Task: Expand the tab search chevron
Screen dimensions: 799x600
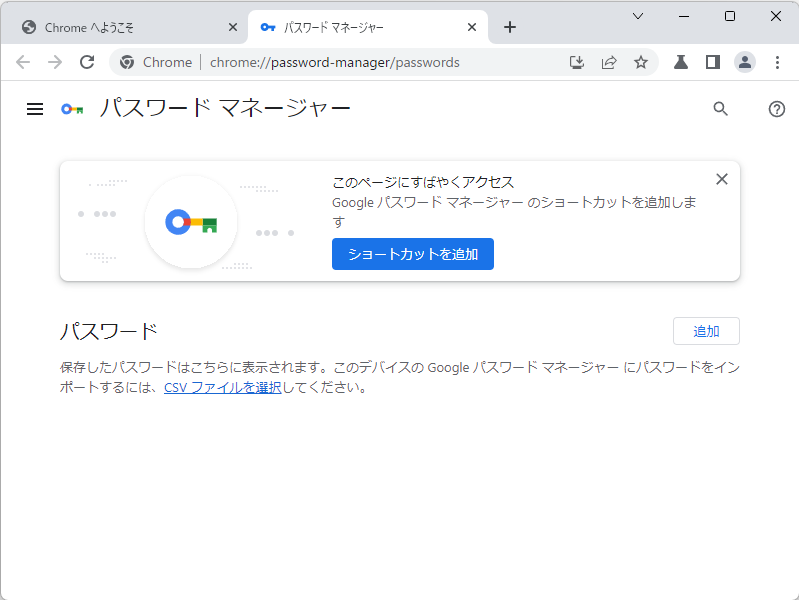Action: (637, 16)
